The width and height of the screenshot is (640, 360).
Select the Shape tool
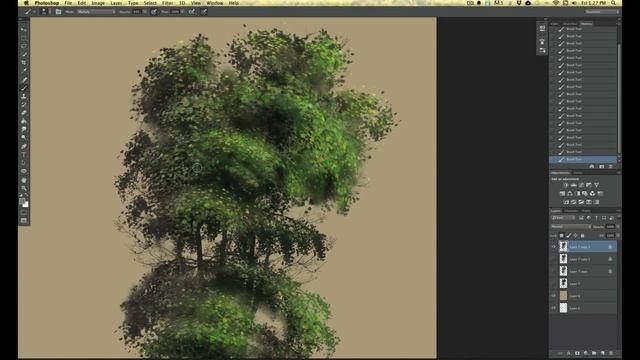24,171
